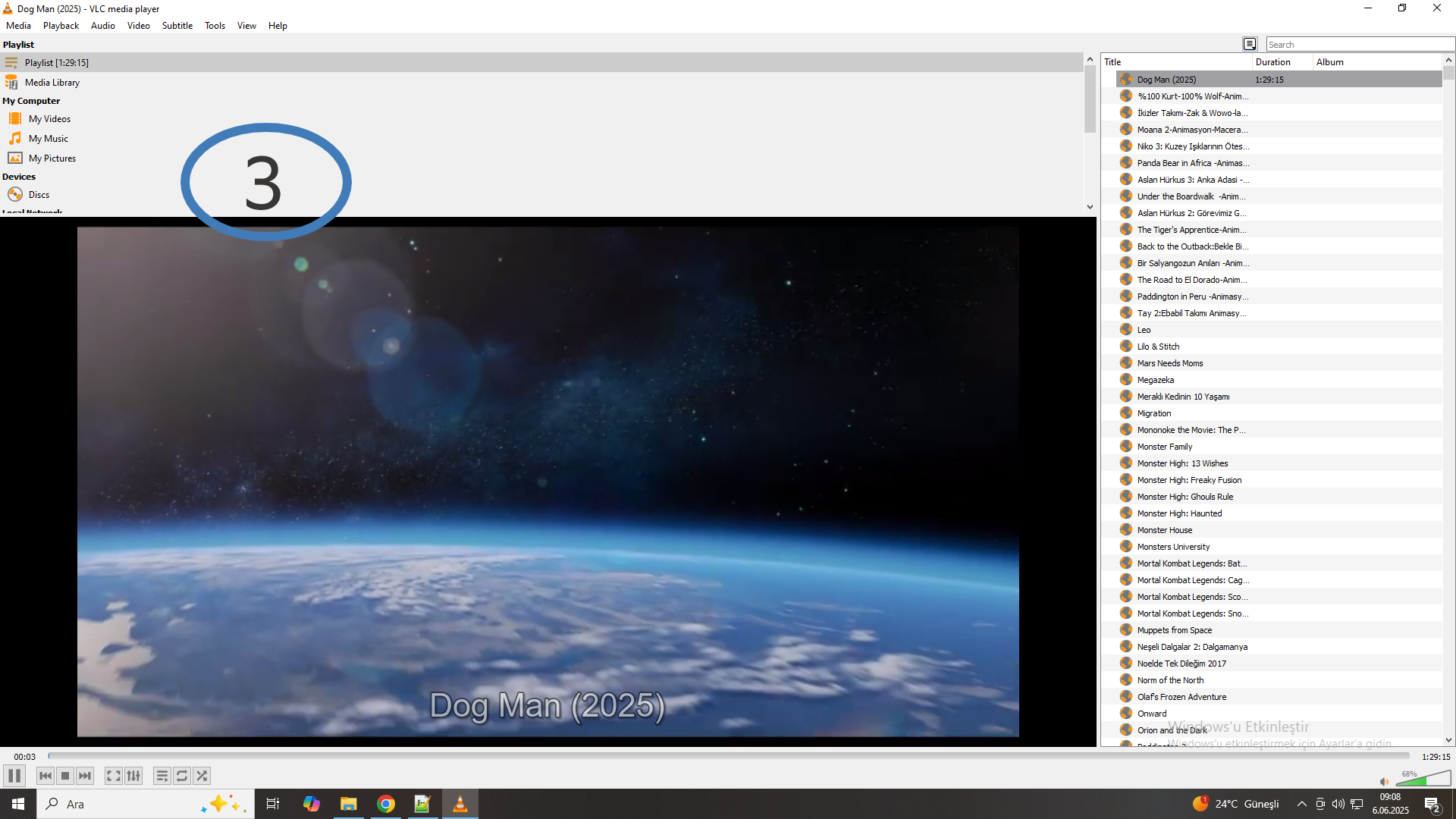Sort playlist by Album column header

click(1377, 62)
